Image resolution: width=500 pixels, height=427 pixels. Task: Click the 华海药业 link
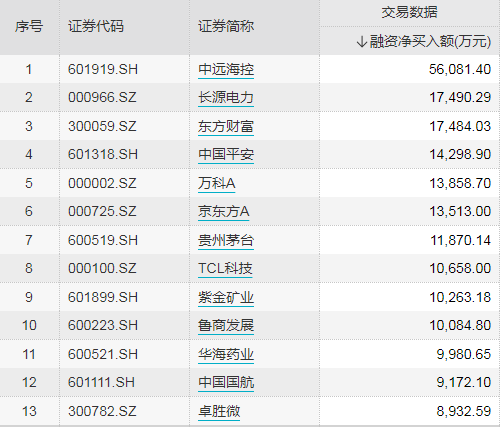coord(226,354)
